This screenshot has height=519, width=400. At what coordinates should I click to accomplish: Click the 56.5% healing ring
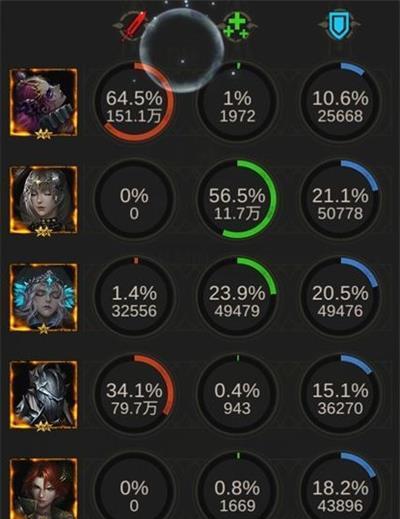click(237, 199)
